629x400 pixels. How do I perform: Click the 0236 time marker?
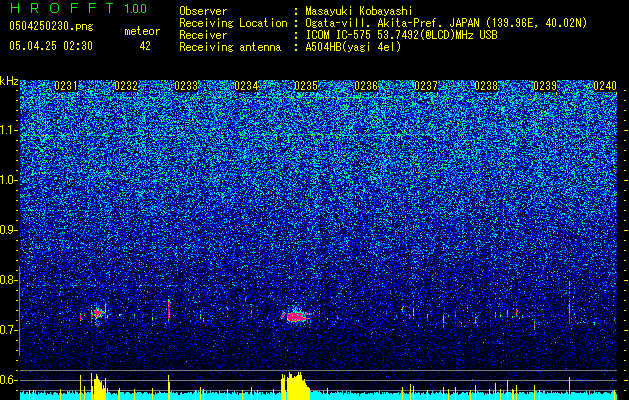pyautogui.click(x=366, y=86)
